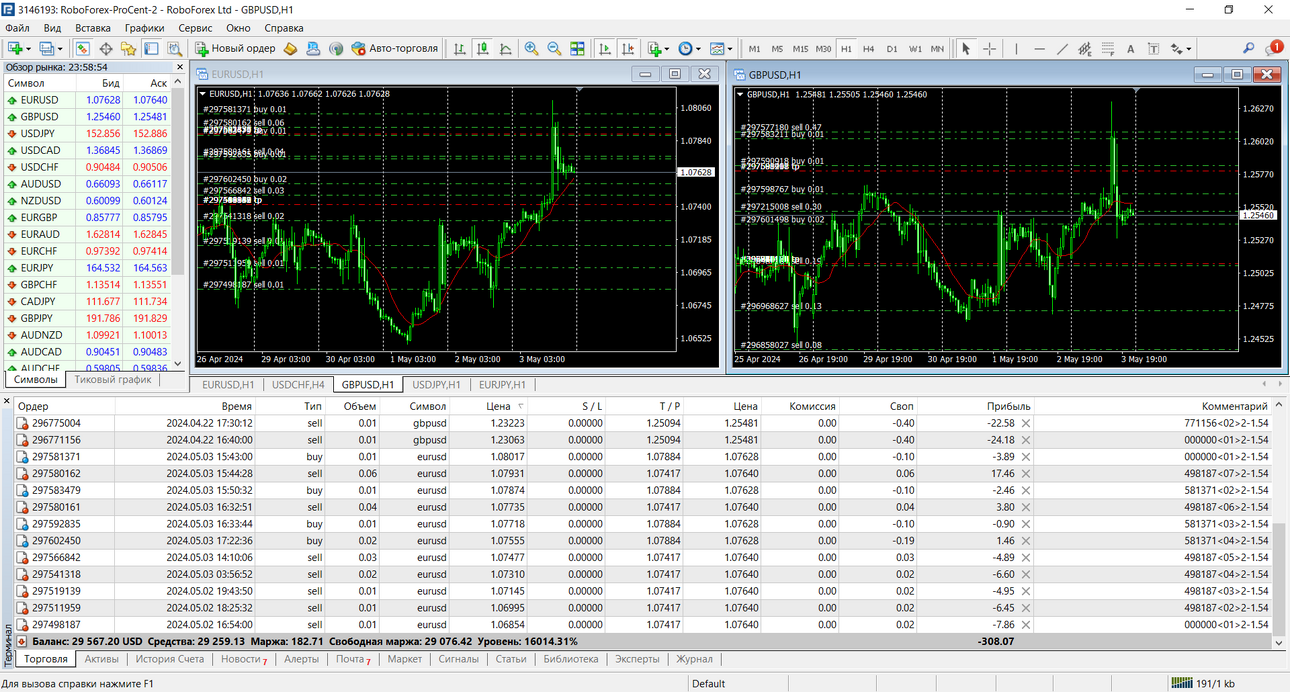Close Market Watch panel

click(x=180, y=67)
